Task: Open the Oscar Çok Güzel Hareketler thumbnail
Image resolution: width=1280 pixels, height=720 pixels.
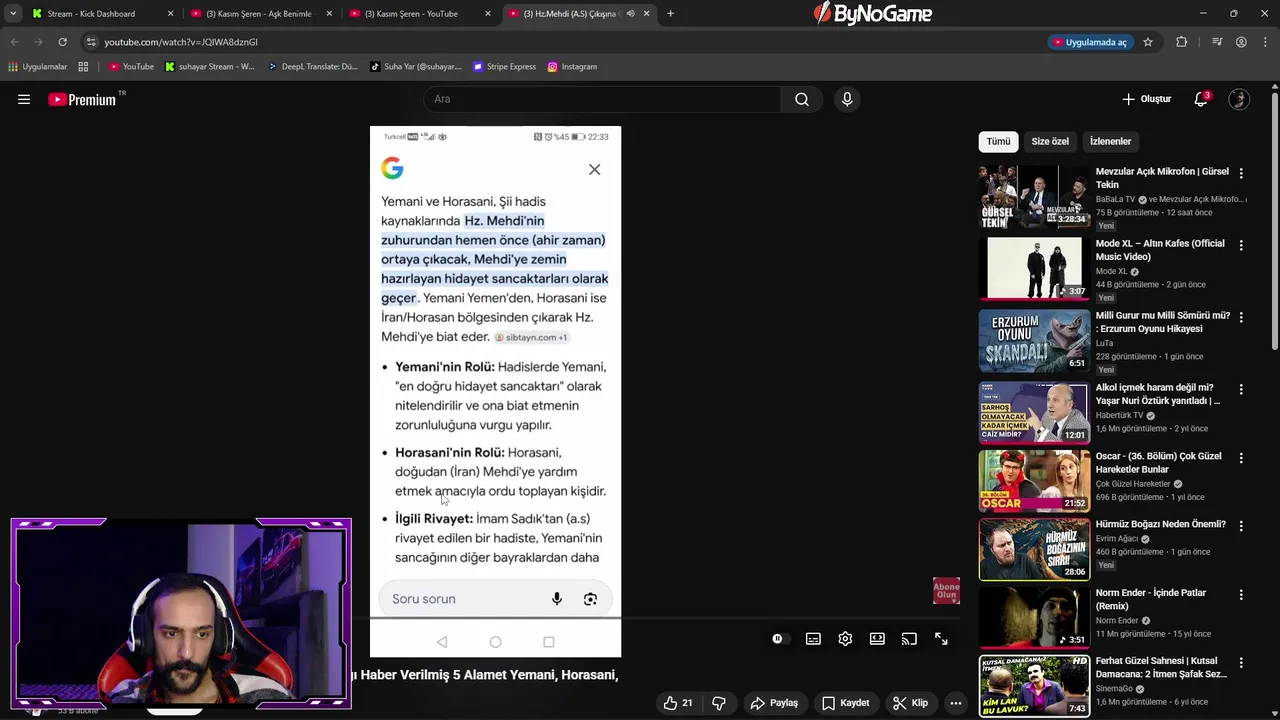Action: 1034,480
